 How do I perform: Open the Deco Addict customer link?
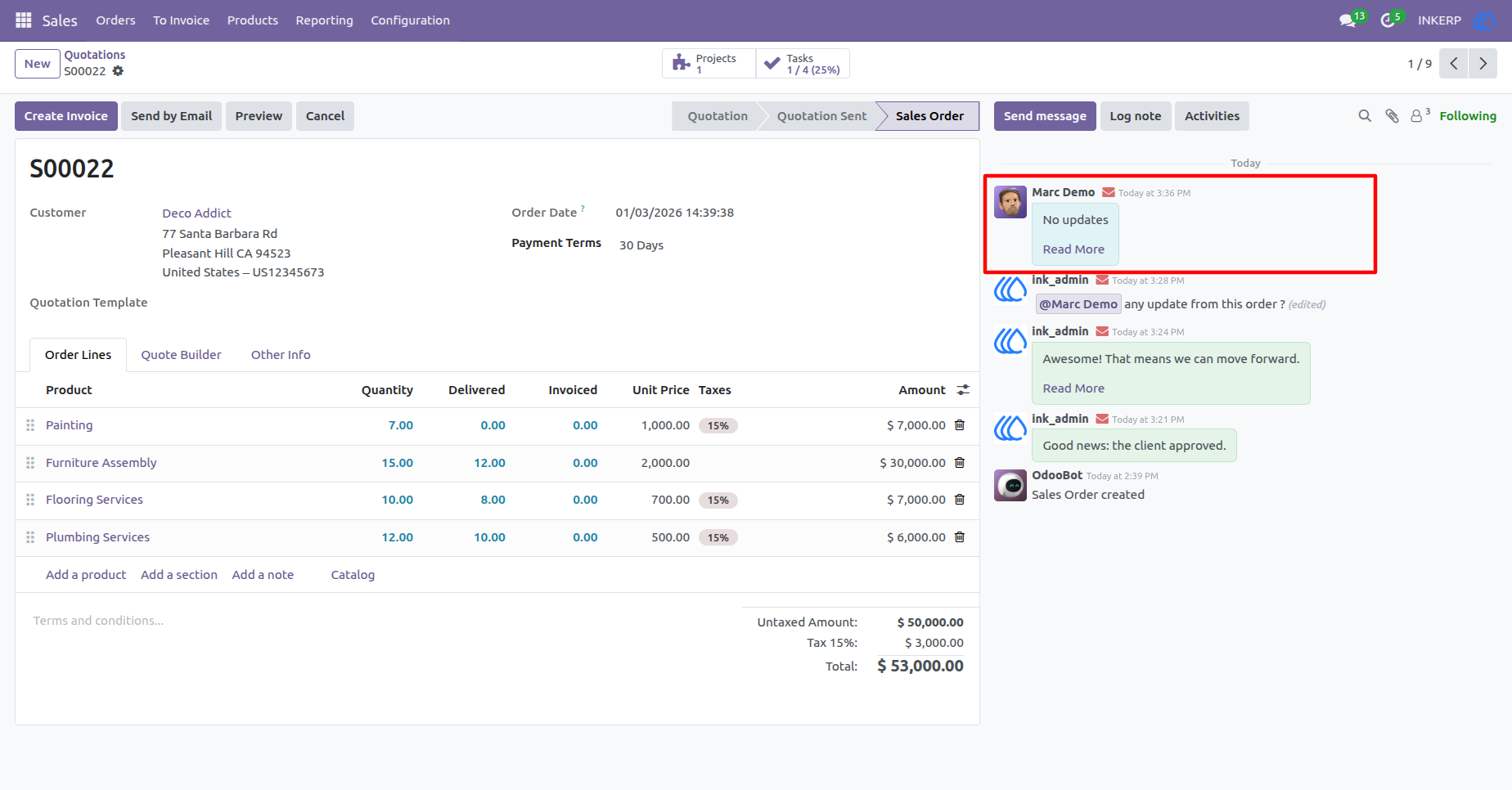click(x=196, y=213)
